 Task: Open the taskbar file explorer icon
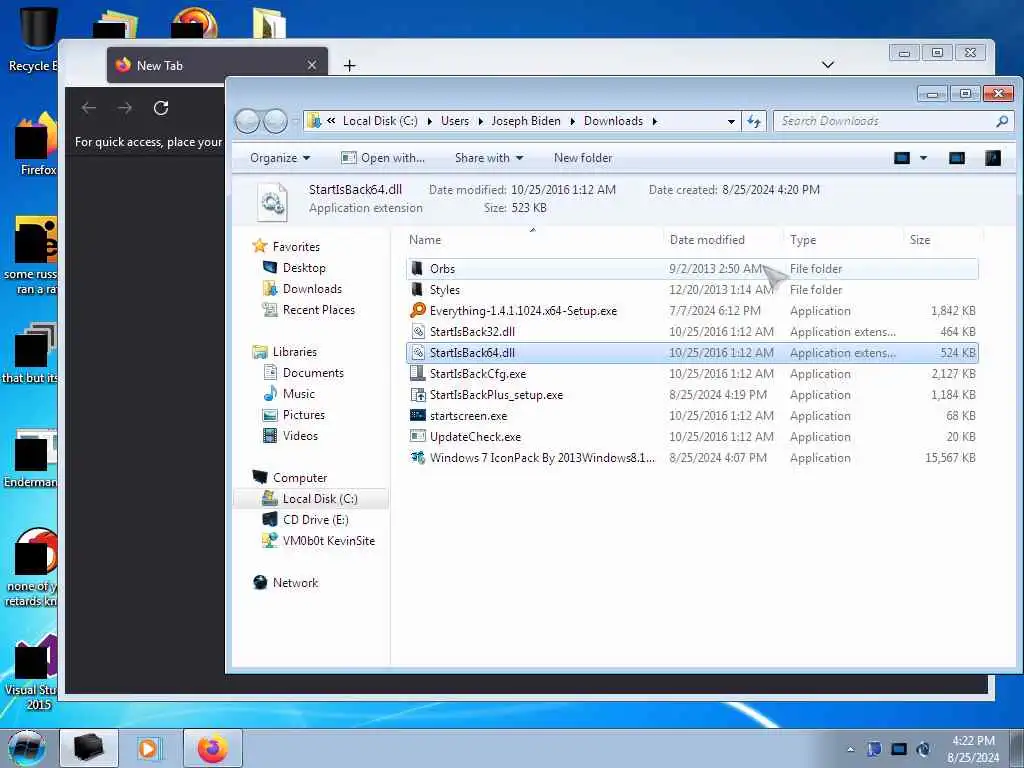point(89,748)
